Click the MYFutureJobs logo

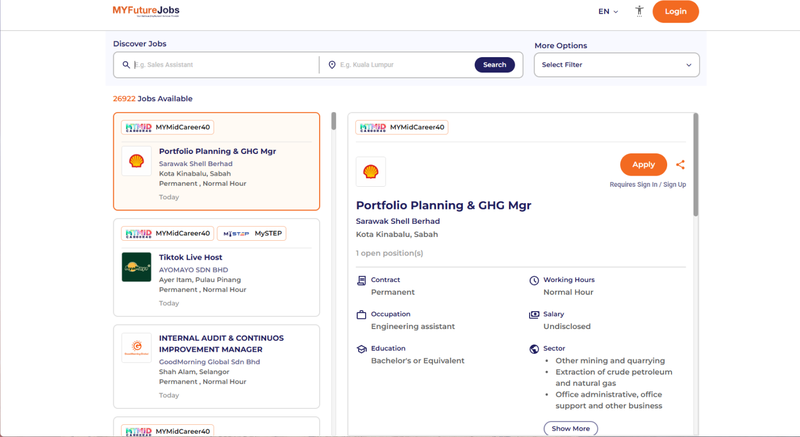pyautogui.click(x=146, y=11)
